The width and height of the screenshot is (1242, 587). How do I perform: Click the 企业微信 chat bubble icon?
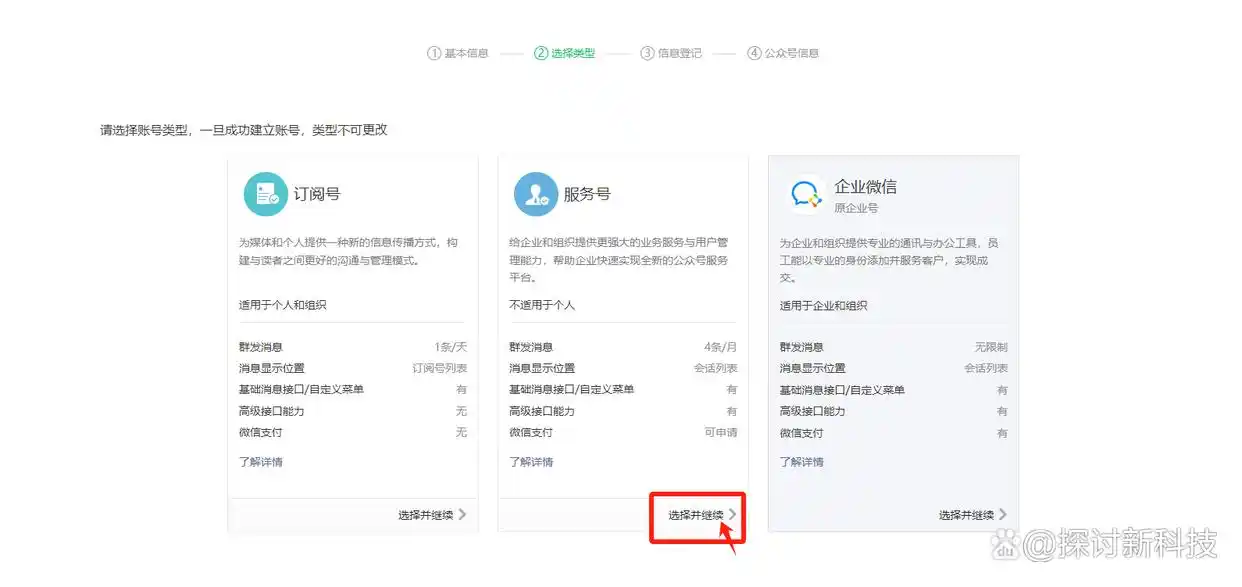click(805, 194)
